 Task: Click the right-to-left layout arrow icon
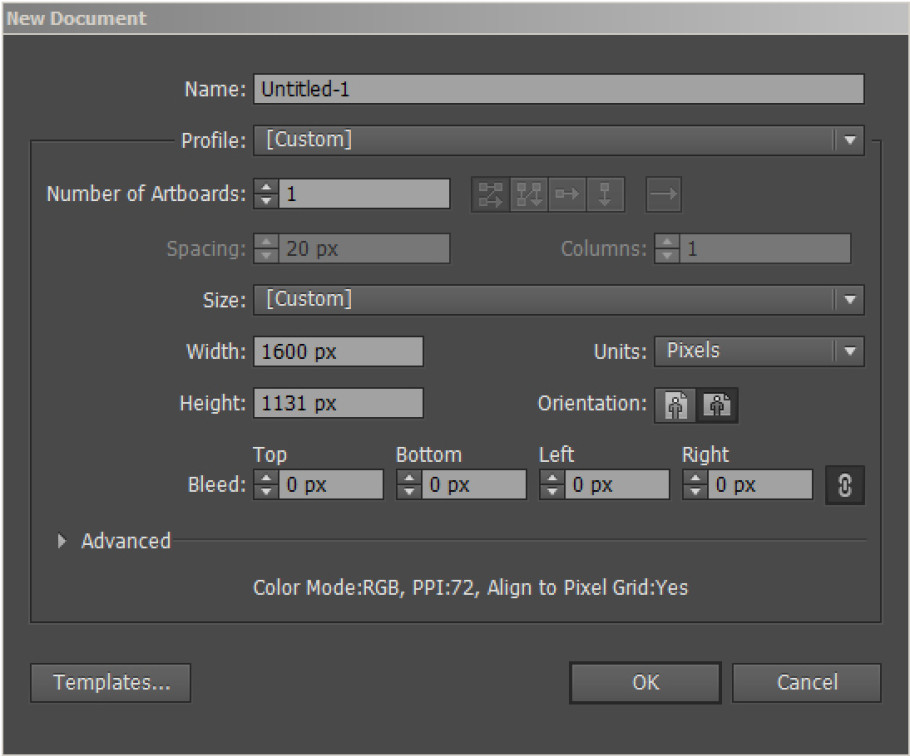[663, 194]
